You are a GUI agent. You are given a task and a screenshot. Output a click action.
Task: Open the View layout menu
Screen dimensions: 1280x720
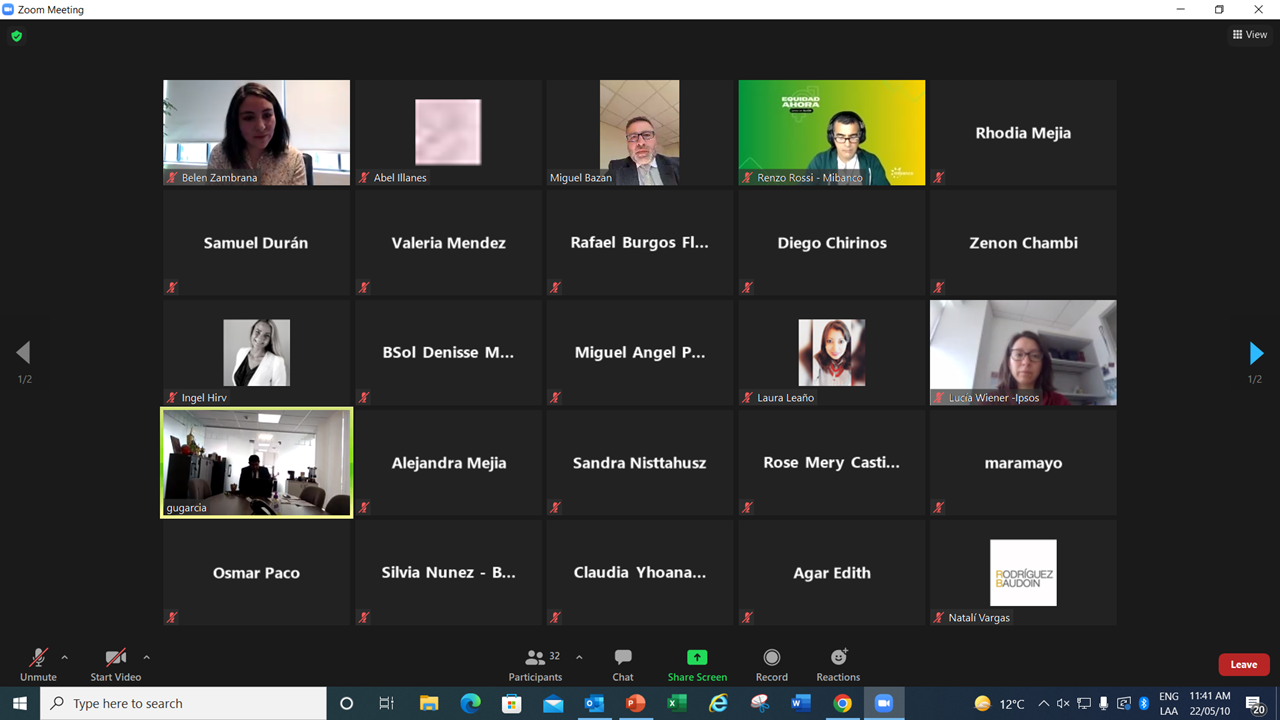point(1250,35)
